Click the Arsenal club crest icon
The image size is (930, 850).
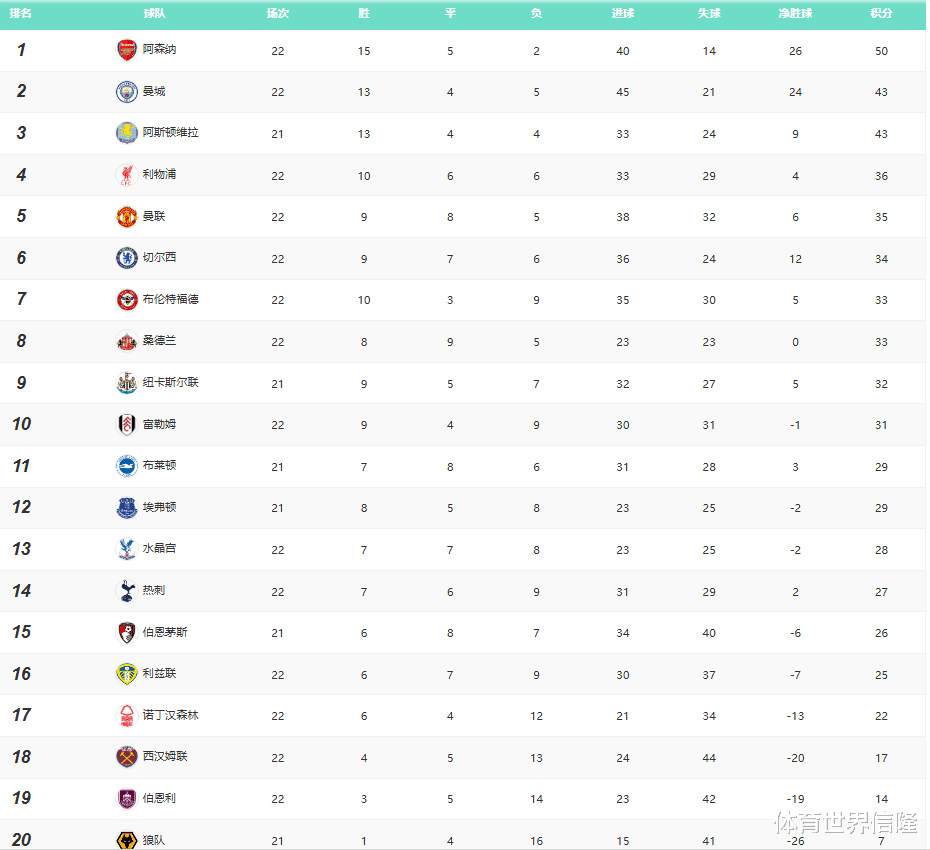pyautogui.click(x=127, y=50)
